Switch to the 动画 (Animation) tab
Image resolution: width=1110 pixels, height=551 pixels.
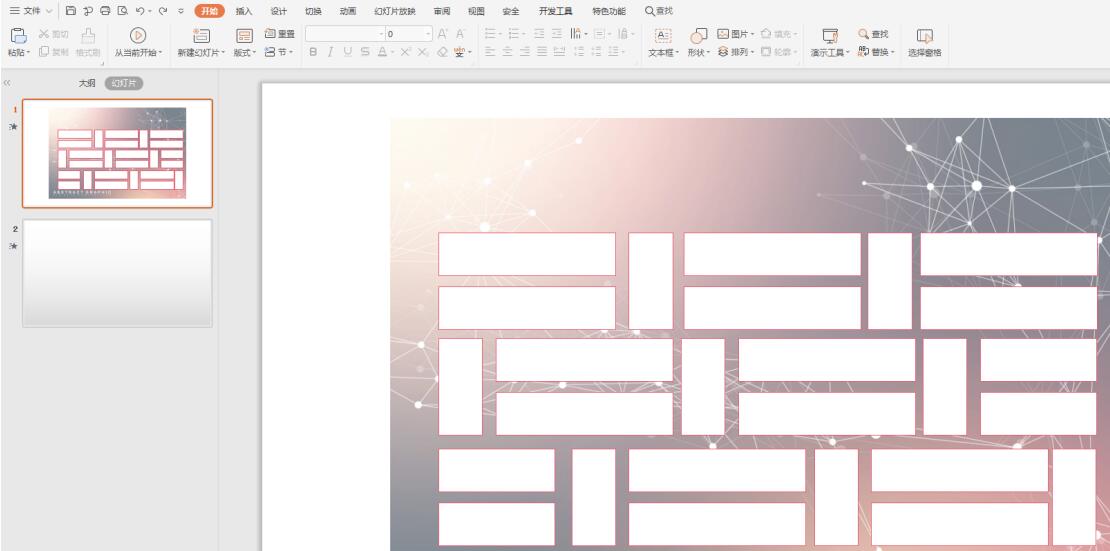pos(348,11)
